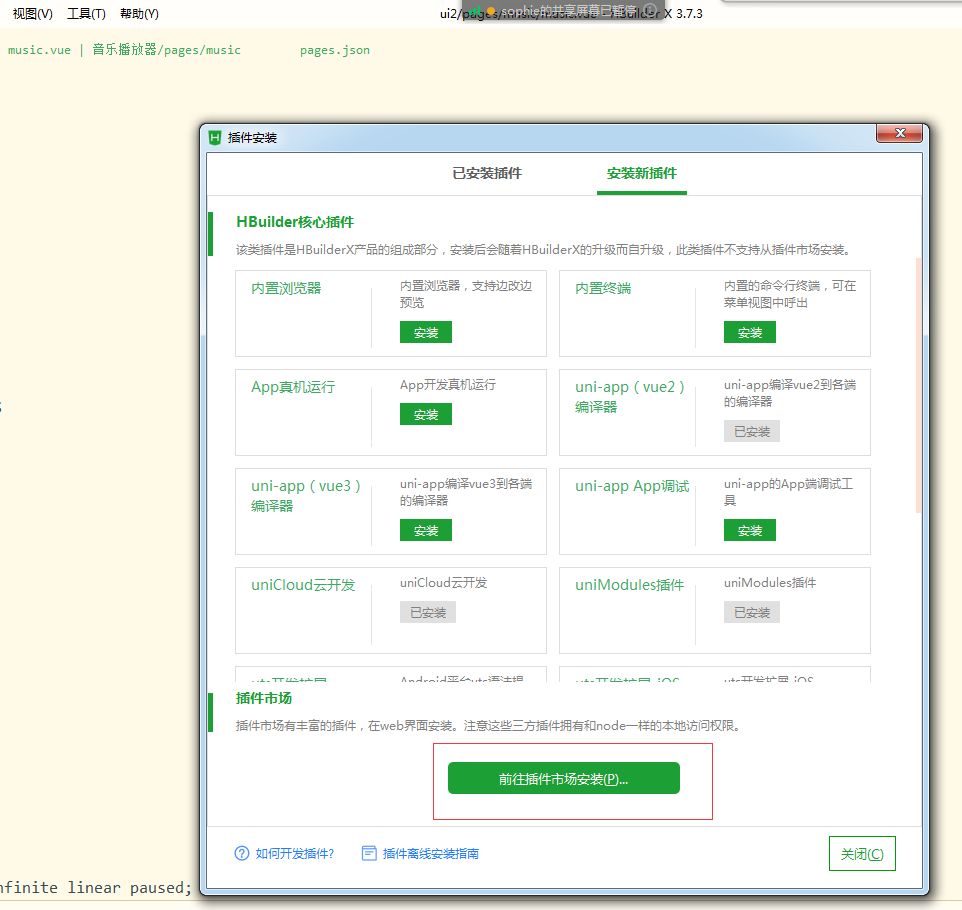962x910 pixels.
Task: Select the 已安装插件 tab
Action: click(487, 174)
